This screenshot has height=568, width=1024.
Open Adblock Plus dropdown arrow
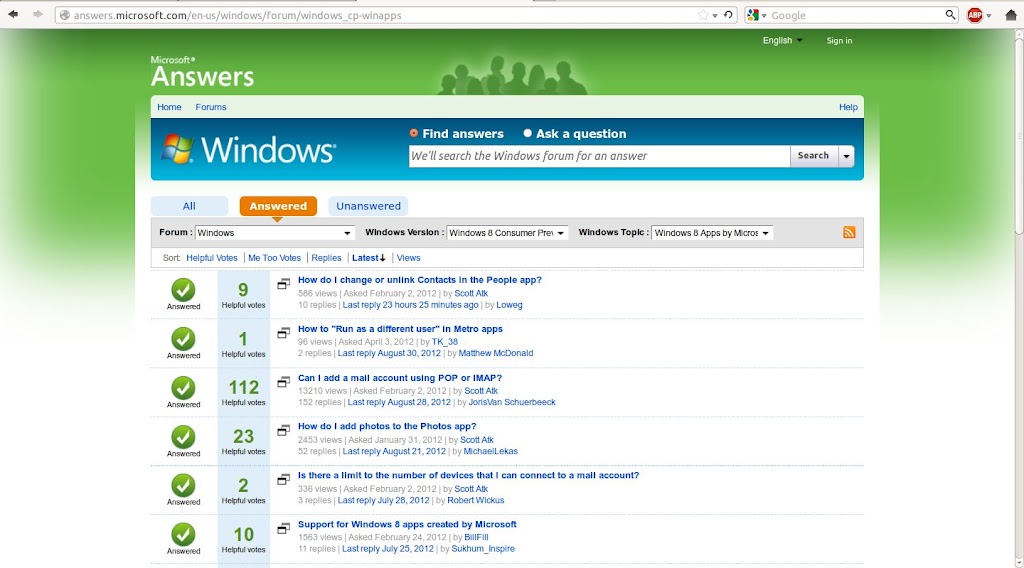(989, 16)
